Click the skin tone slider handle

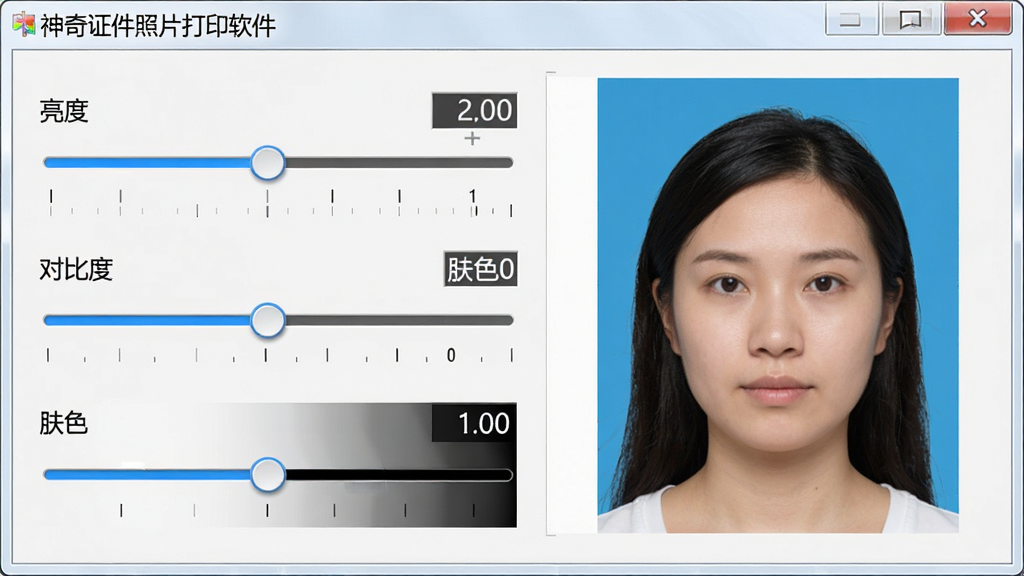(x=268, y=475)
